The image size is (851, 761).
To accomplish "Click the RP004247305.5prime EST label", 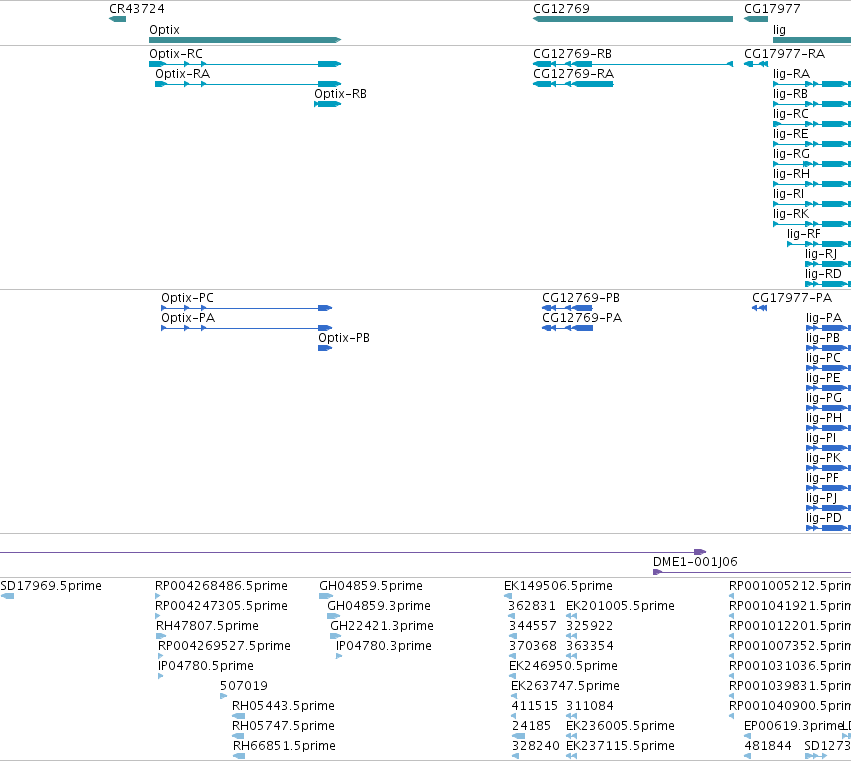I will click(221, 606).
